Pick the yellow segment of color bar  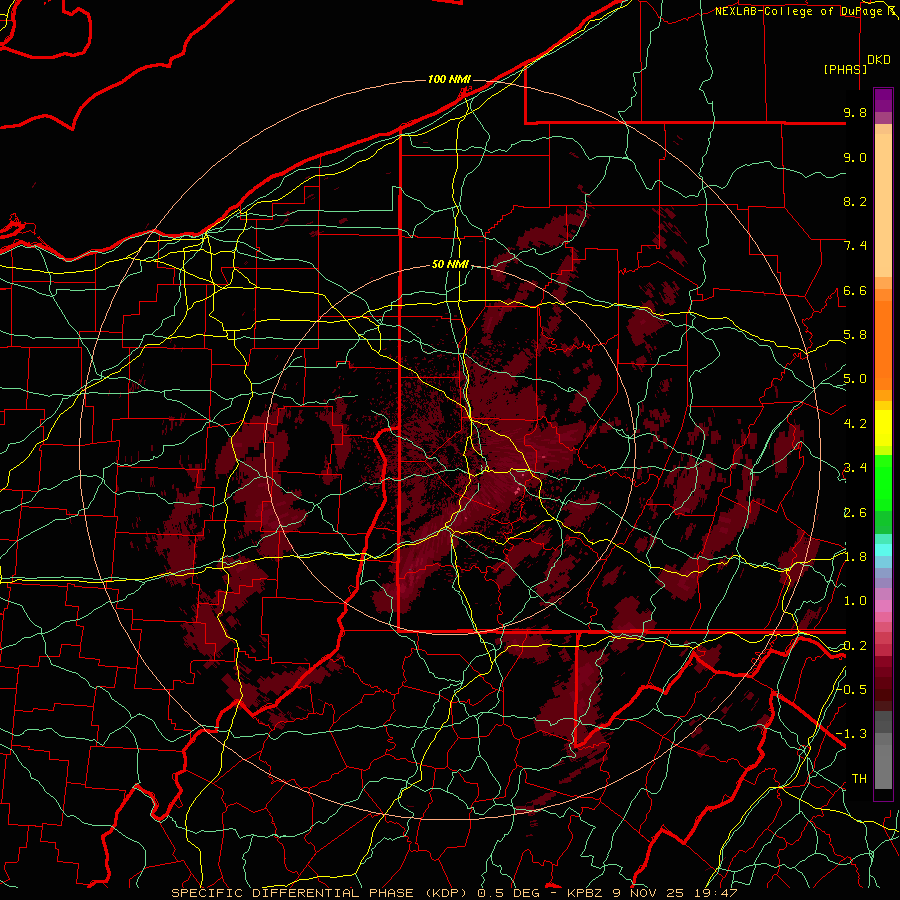(883, 428)
